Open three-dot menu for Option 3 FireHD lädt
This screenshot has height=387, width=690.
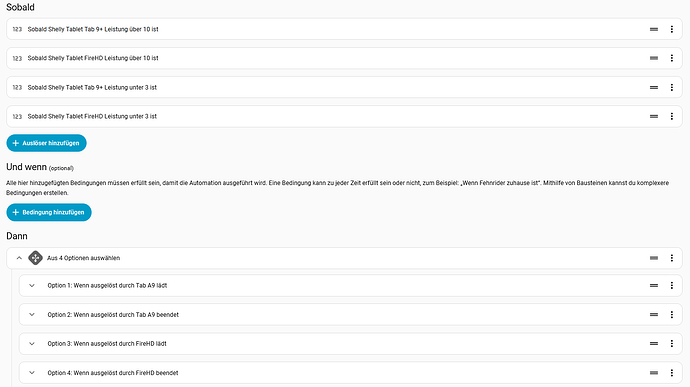tap(672, 343)
